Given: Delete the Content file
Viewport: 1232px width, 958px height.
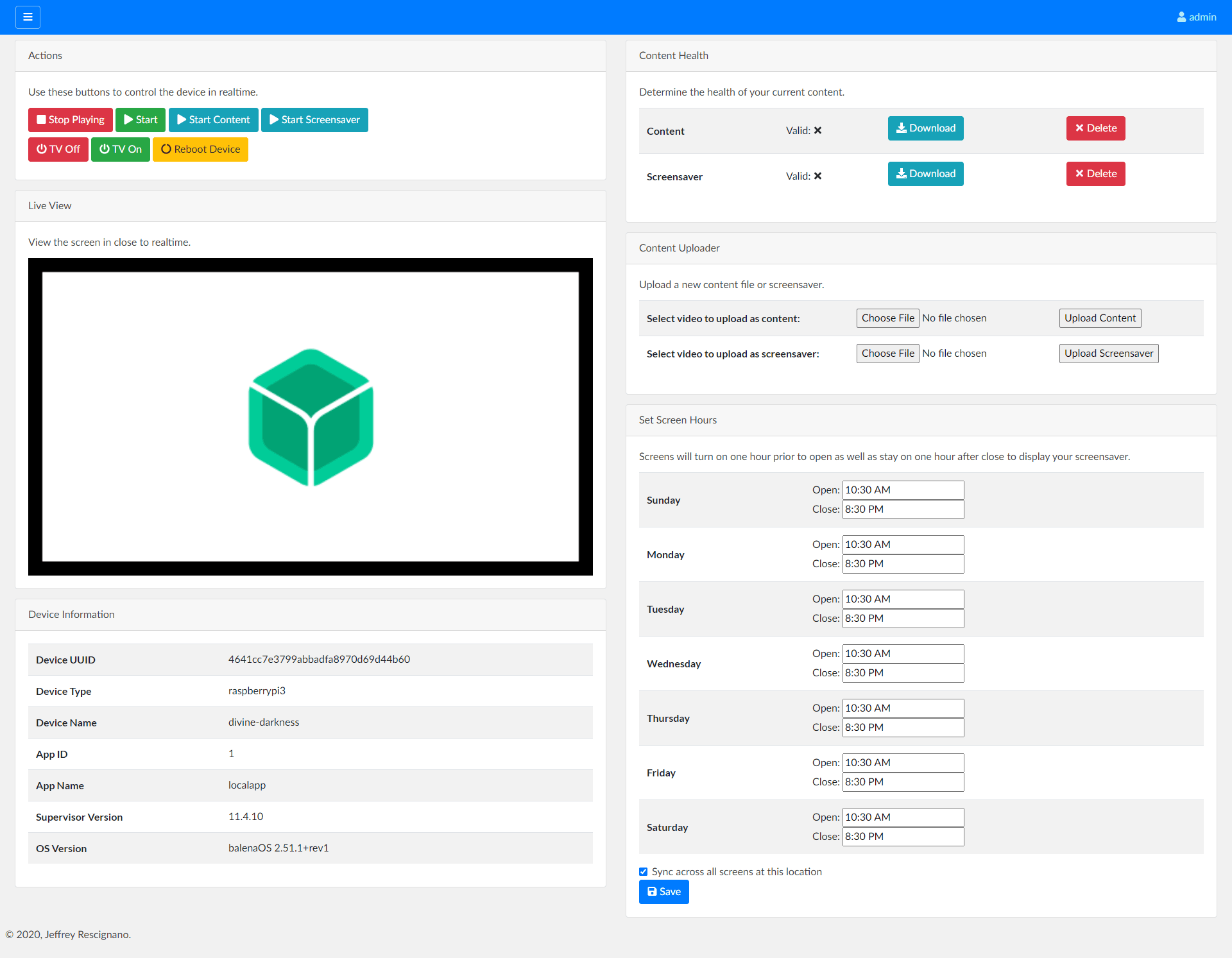Looking at the screenshot, I should tap(1096, 128).
